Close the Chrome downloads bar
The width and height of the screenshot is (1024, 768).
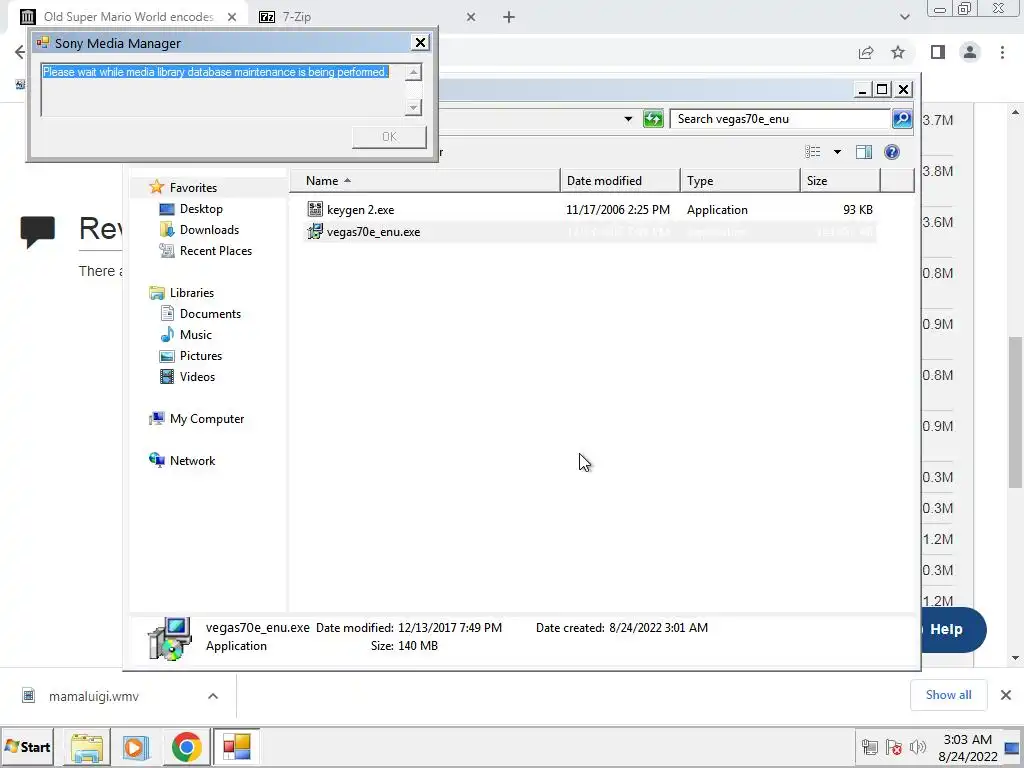click(1006, 695)
